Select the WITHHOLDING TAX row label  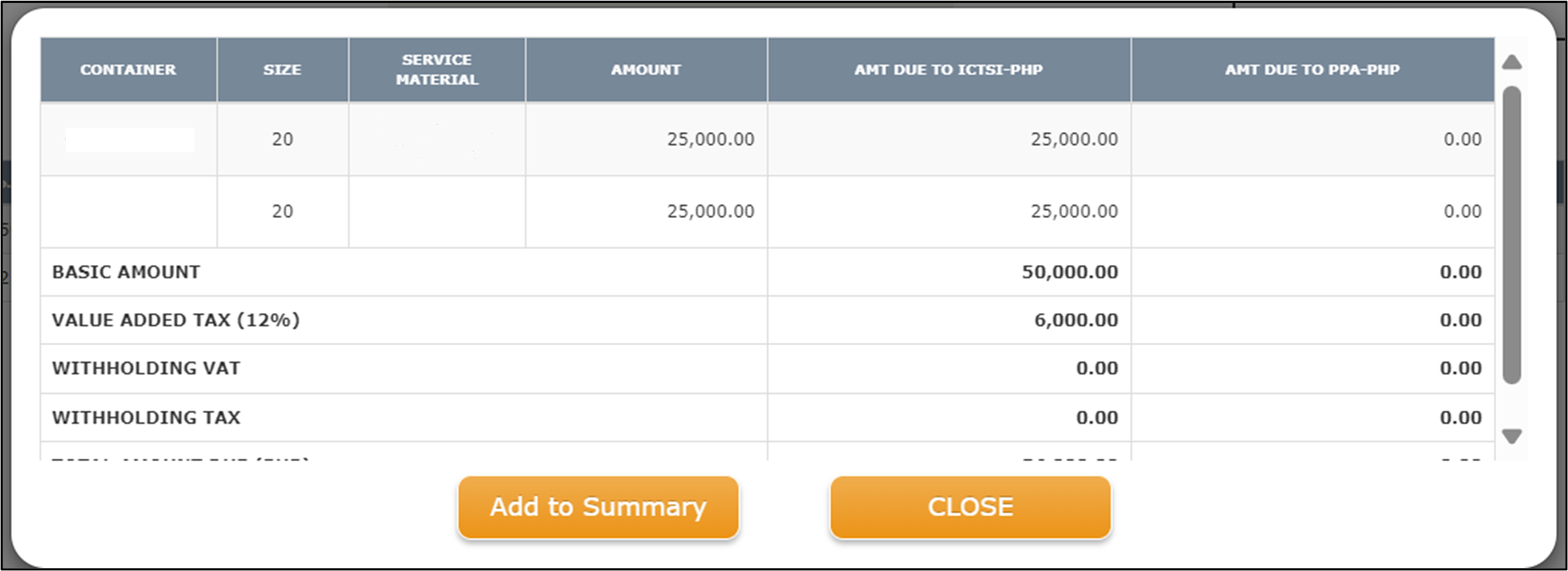pos(146,417)
